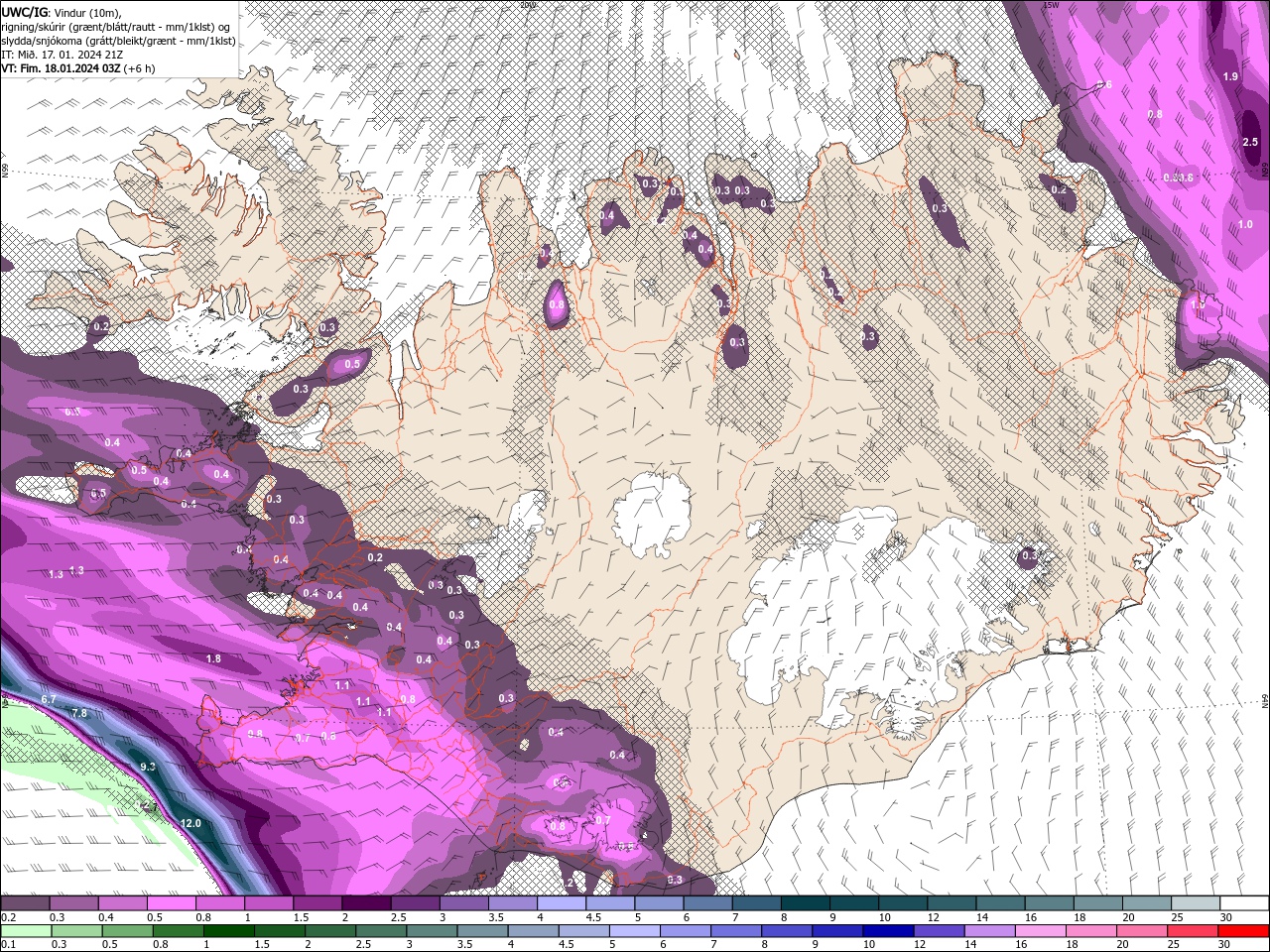Pick green-scale pink swatch between 16 and 18
Screen dimensions: 1270x952
(x=1042, y=931)
